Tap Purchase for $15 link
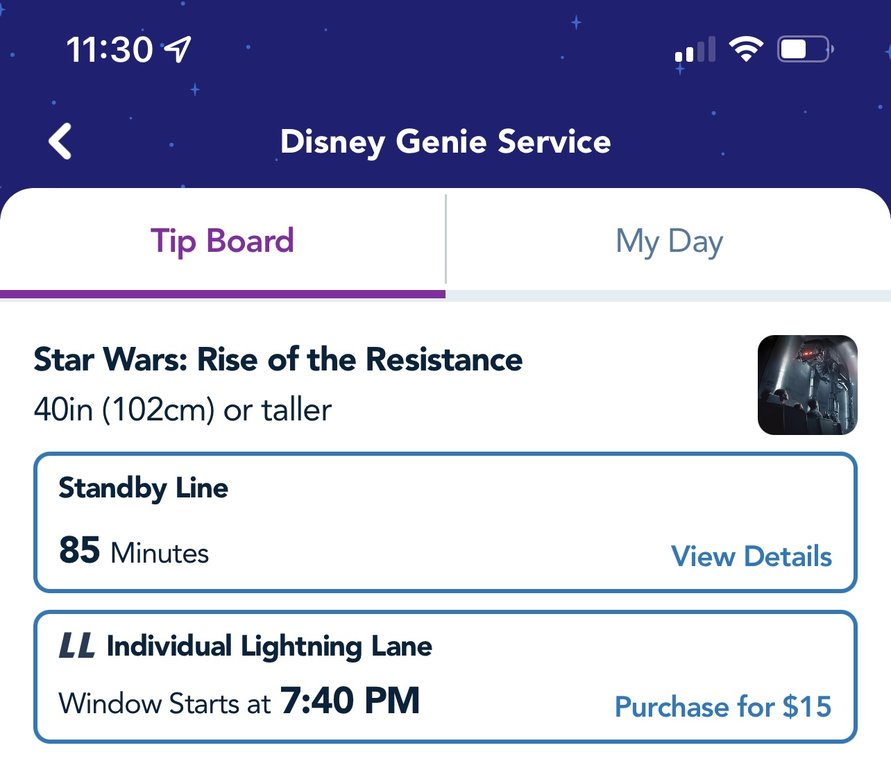Screen dimensions: 891x768 pyautogui.click(x=722, y=707)
